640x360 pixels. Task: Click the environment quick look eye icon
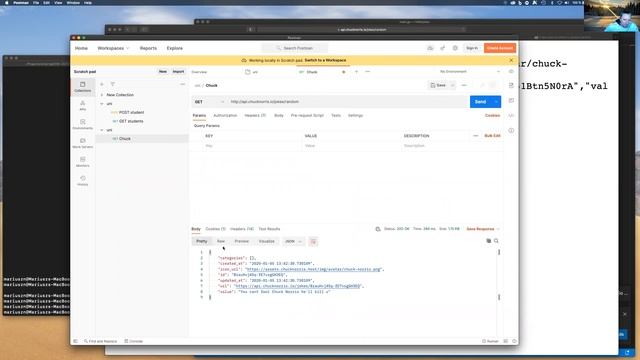point(511,71)
